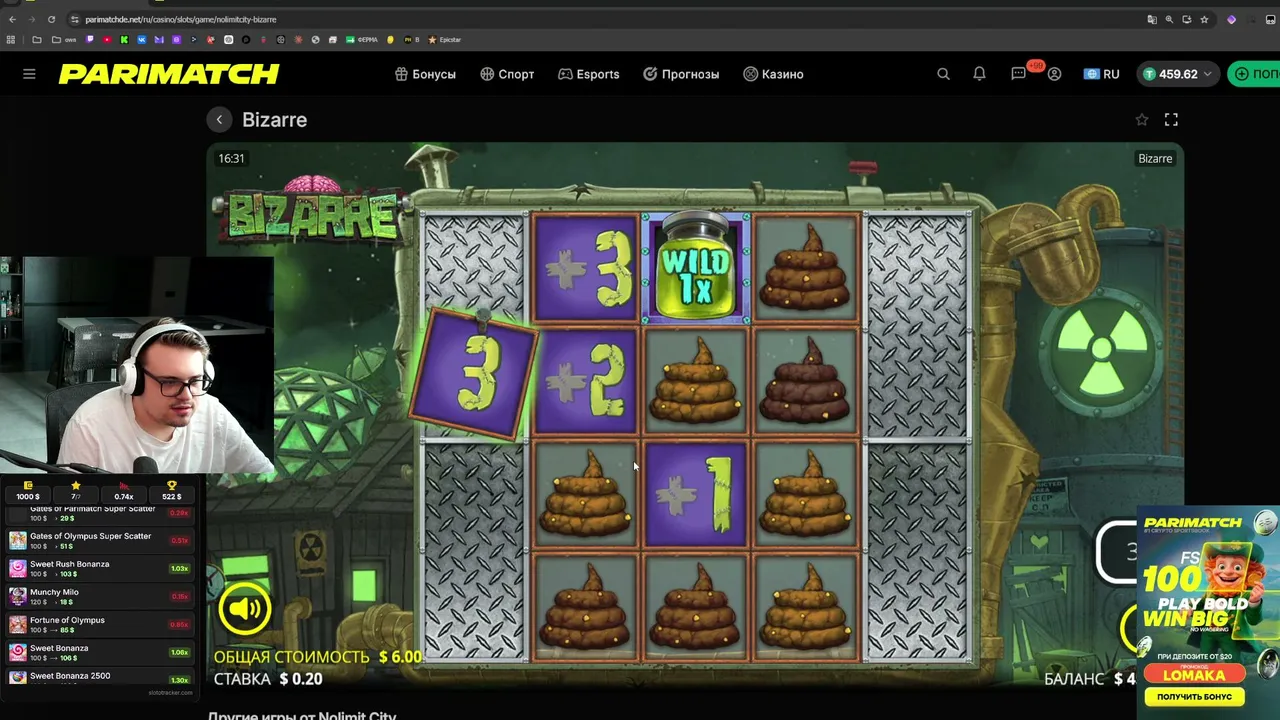Open the browser apps grid

[11, 40]
